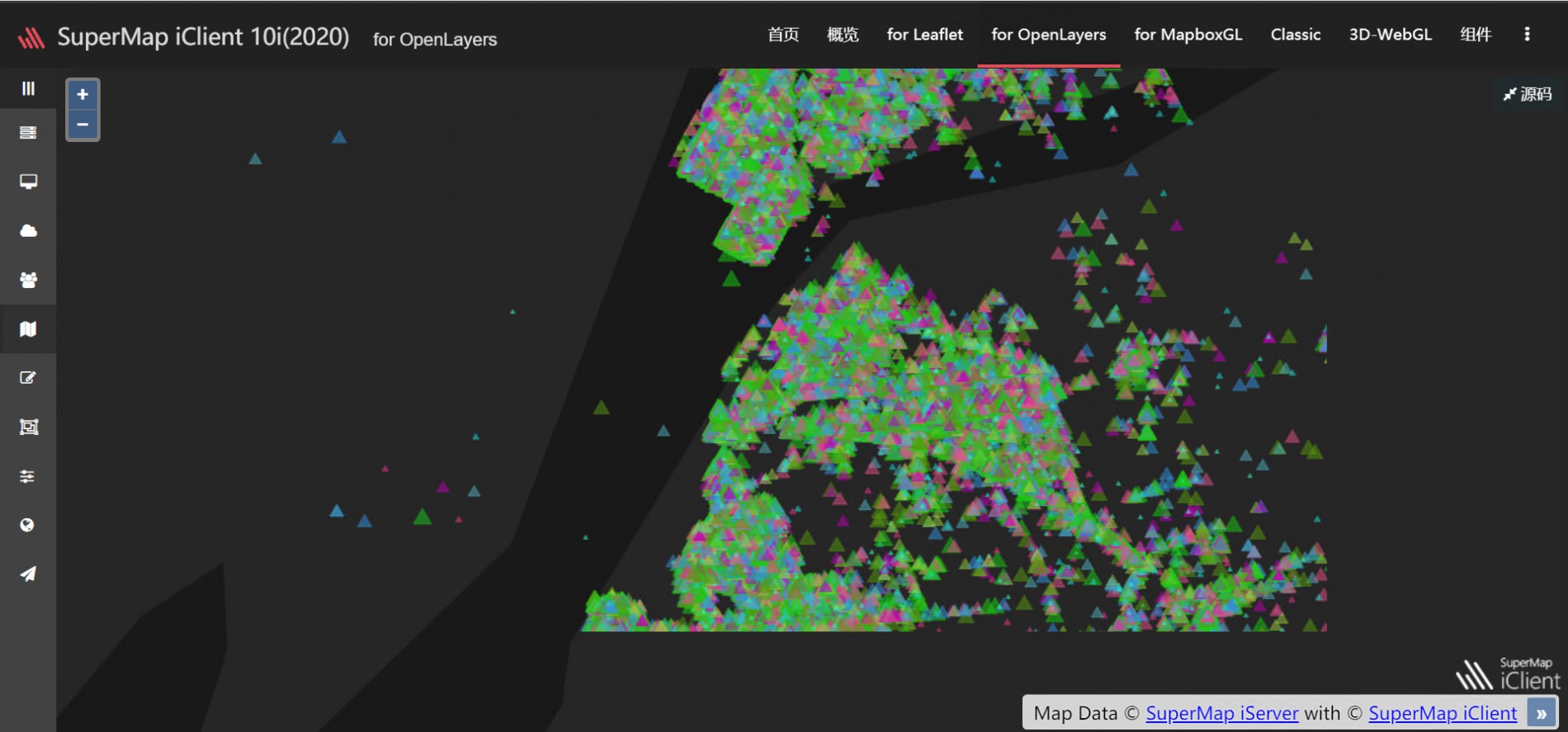Open the SuperMap iClient attribution link
Screen dimensions: 1568x732
1443,713
